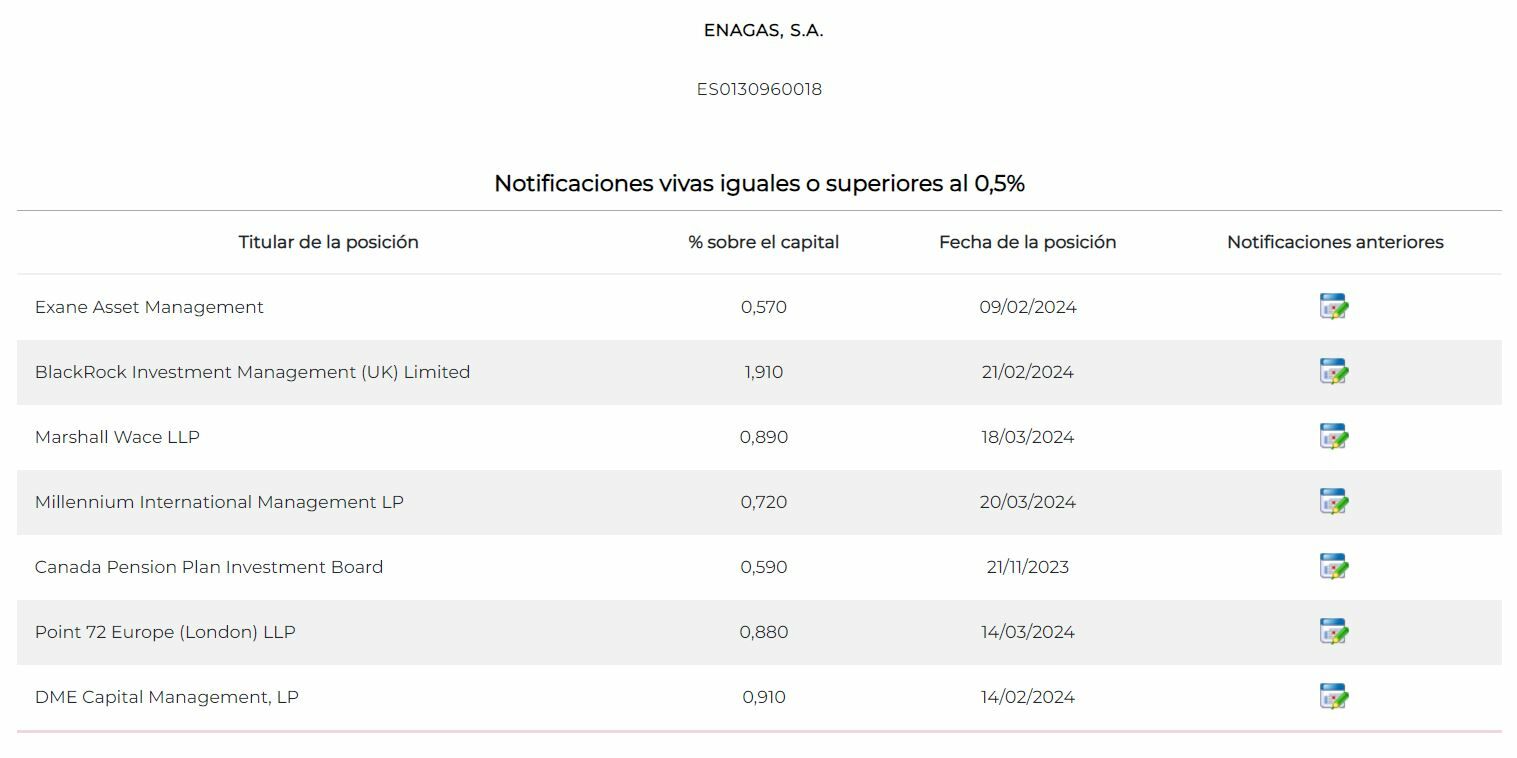View Marshall Wace LLP previous notifications icon
Screen dimensions: 1517x758
[x=1334, y=437]
